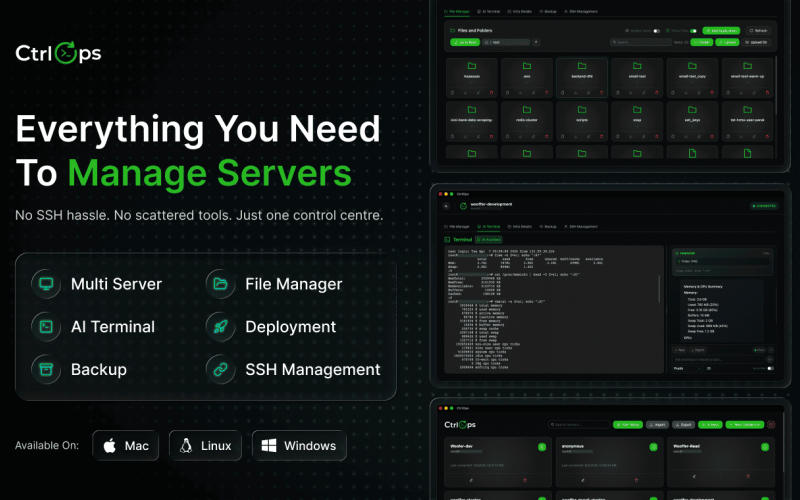Click the Connected status badge for woofer-development
The width and height of the screenshot is (800, 500).
click(x=764, y=206)
